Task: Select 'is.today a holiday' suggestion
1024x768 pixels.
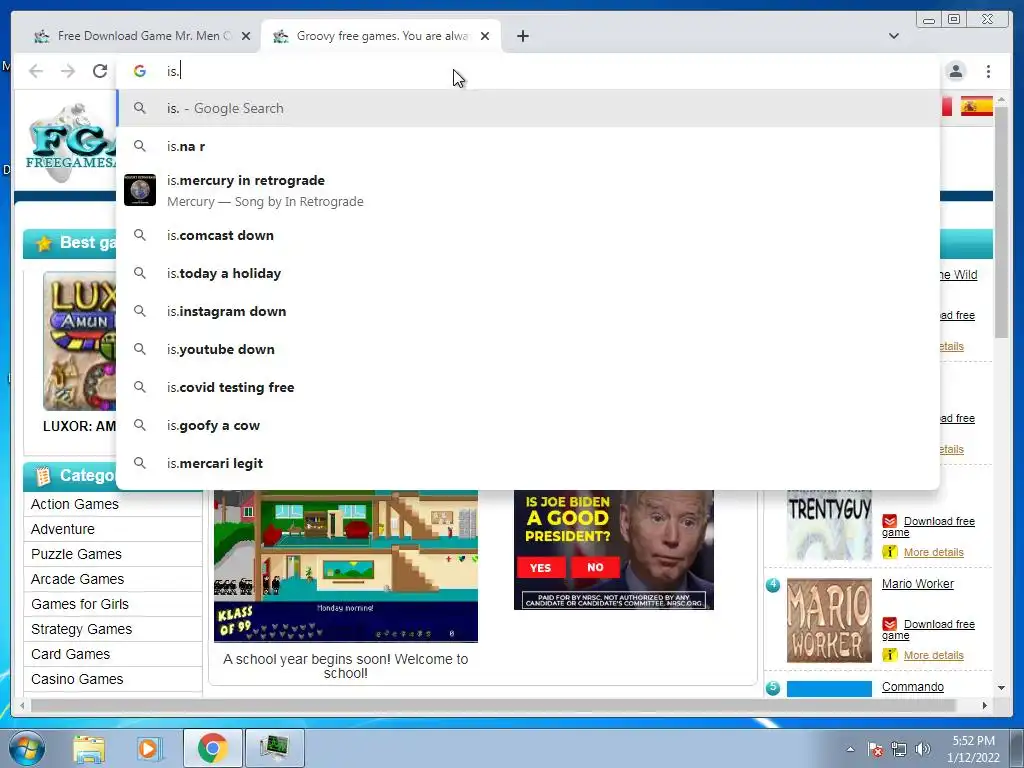Action: click(x=529, y=273)
